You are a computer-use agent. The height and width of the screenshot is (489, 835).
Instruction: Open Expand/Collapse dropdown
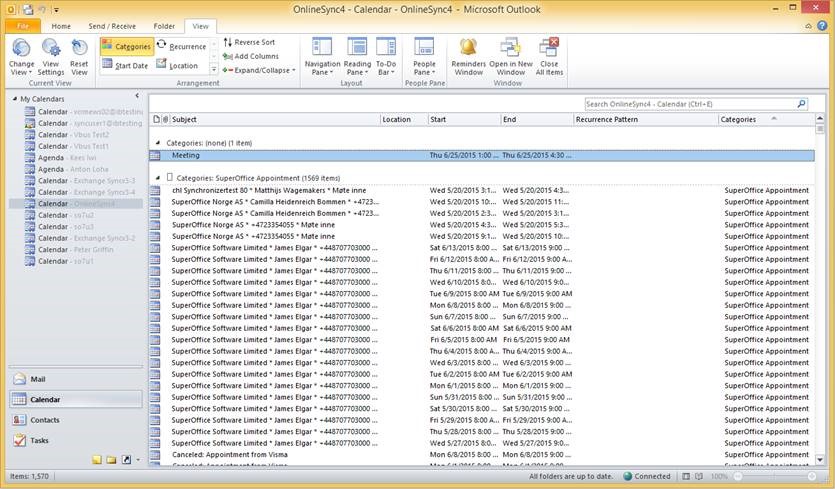point(259,70)
